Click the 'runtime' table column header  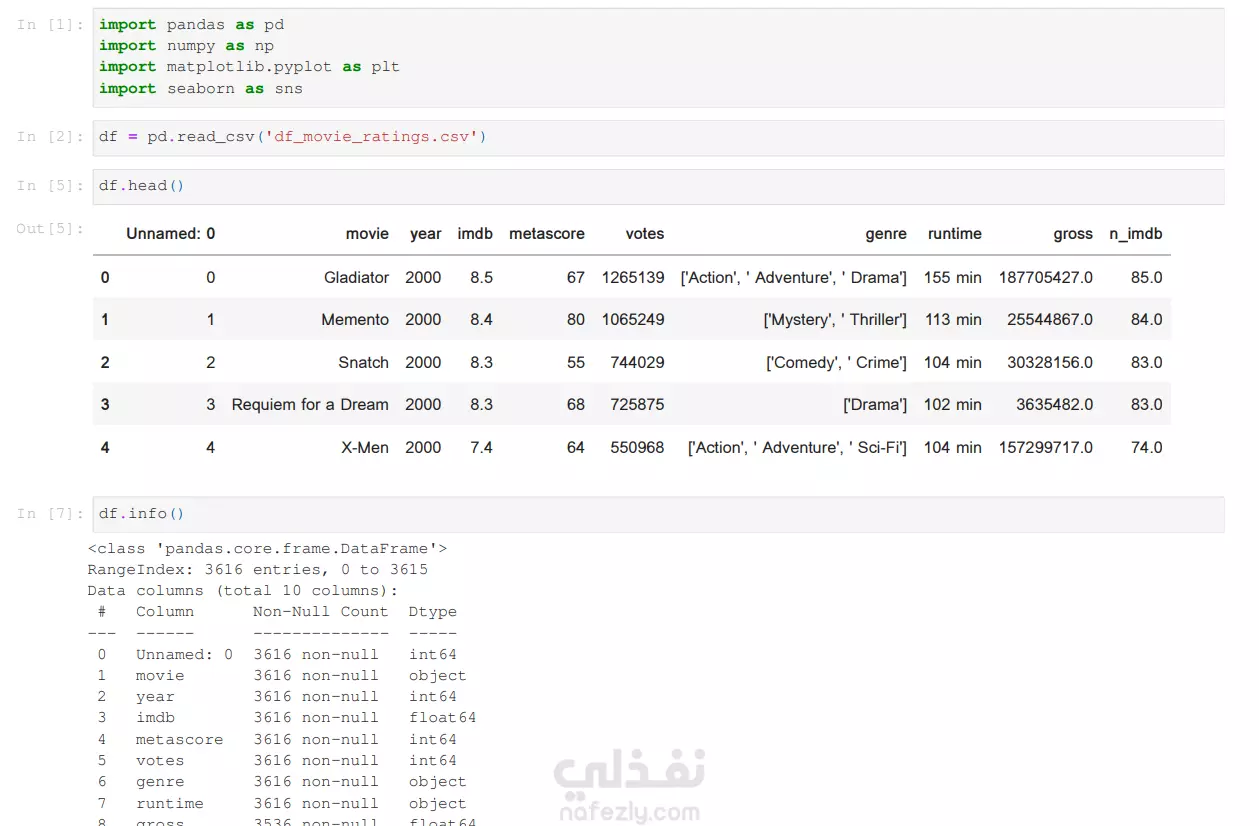pyautogui.click(x=954, y=233)
